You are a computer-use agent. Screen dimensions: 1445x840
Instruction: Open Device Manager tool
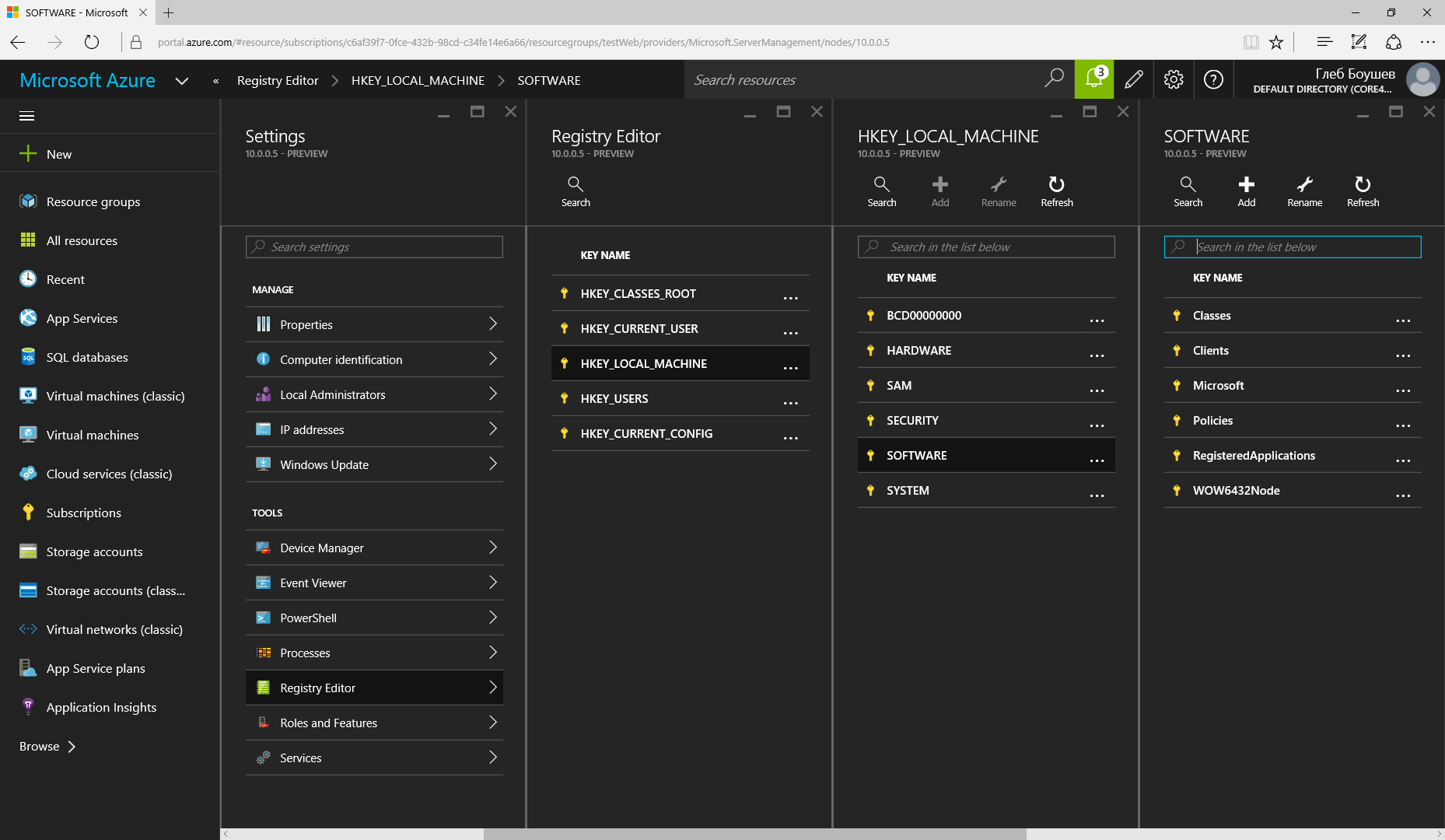click(x=374, y=548)
